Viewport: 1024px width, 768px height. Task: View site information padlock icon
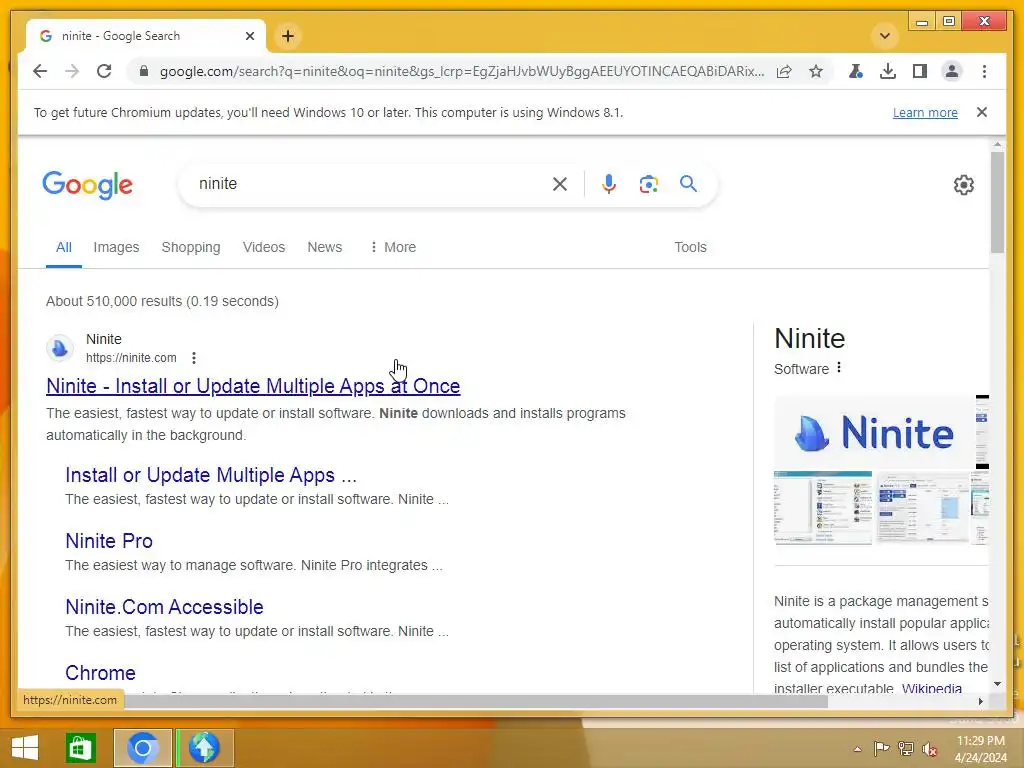(144, 71)
